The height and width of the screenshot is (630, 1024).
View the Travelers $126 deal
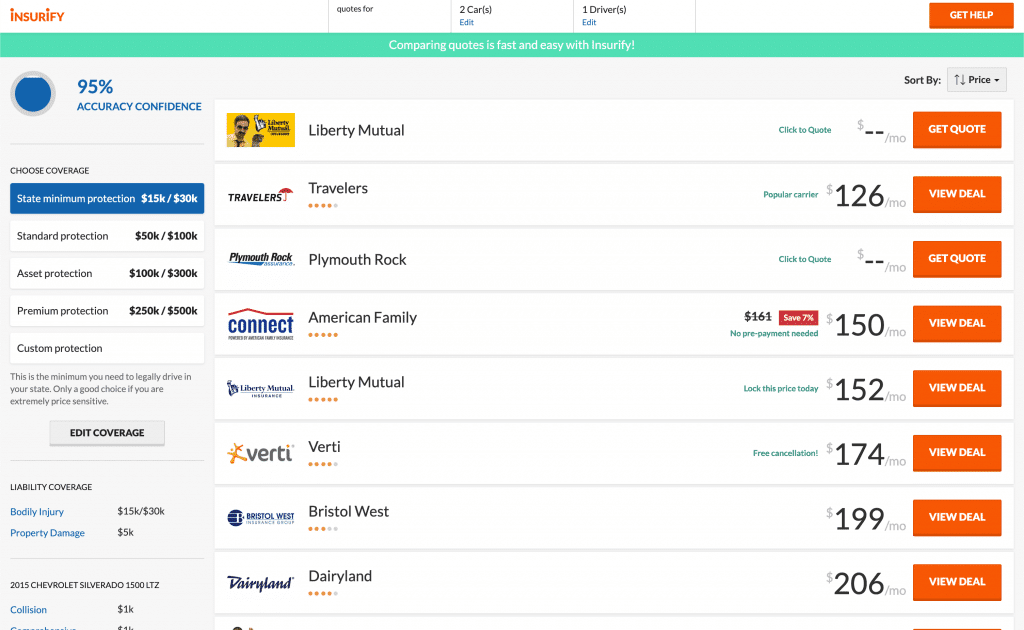[957, 194]
